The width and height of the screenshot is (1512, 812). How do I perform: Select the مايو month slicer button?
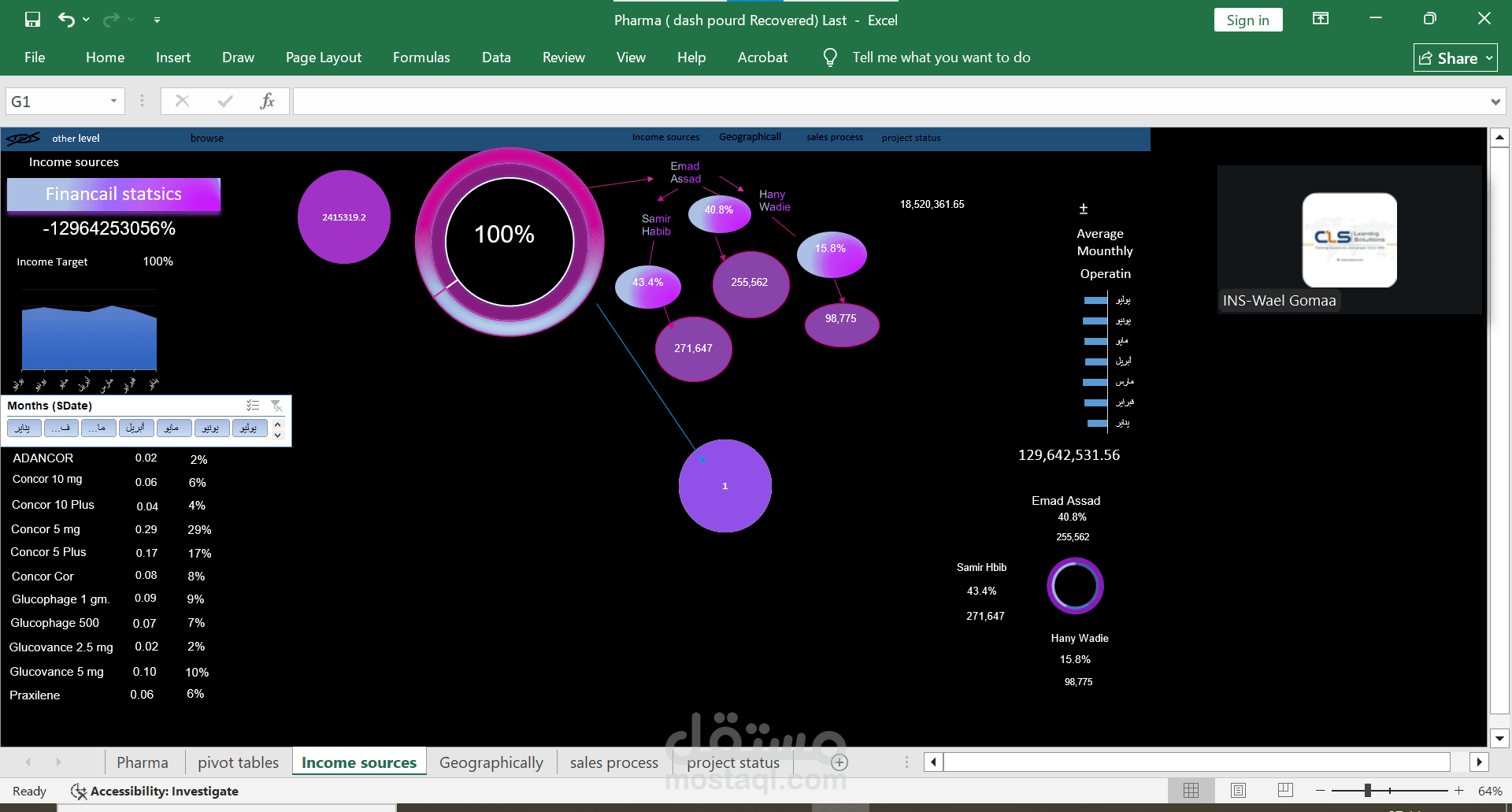(x=173, y=428)
